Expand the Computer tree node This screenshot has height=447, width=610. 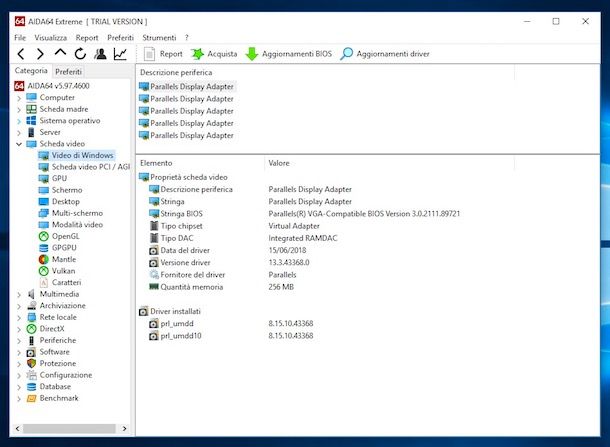point(19,98)
